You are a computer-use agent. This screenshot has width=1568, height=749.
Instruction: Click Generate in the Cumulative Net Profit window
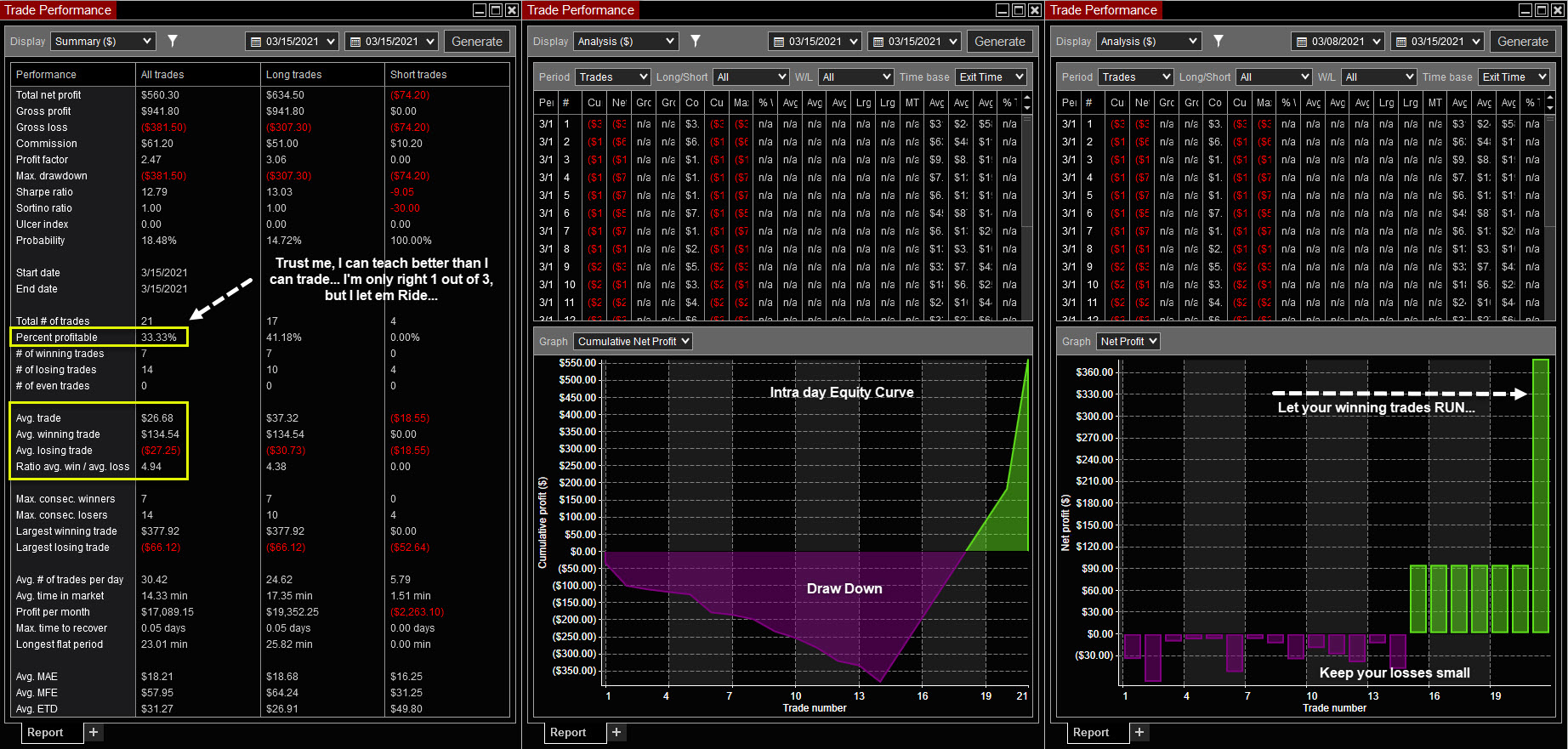(x=1000, y=41)
